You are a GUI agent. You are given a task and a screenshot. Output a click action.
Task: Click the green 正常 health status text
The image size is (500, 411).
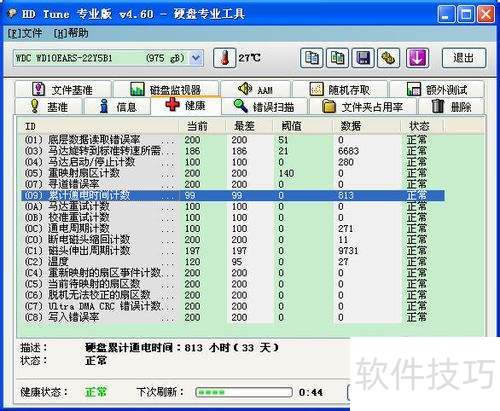point(96,392)
